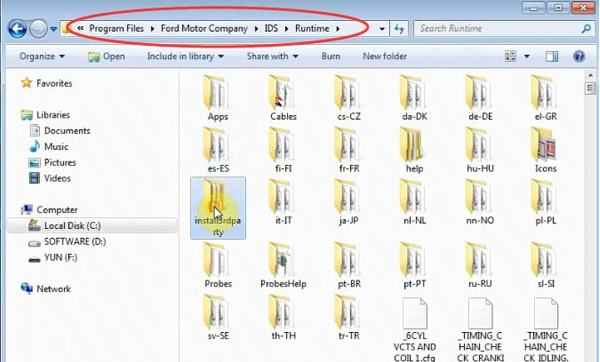Screen dimensions: 600x362
Task: Open the Pictures library
Action: tap(52, 163)
